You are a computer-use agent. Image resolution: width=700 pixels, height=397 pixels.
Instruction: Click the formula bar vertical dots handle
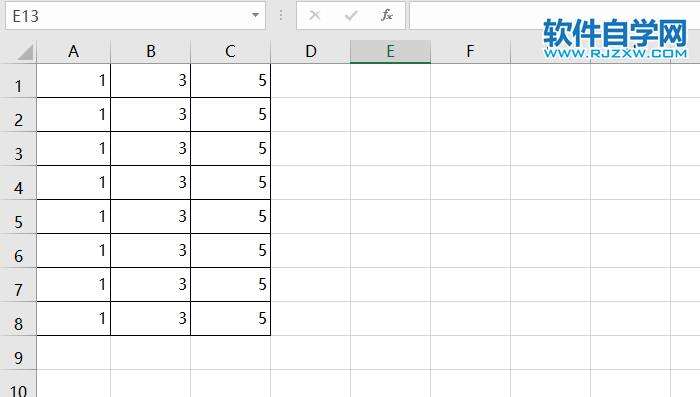[281, 16]
